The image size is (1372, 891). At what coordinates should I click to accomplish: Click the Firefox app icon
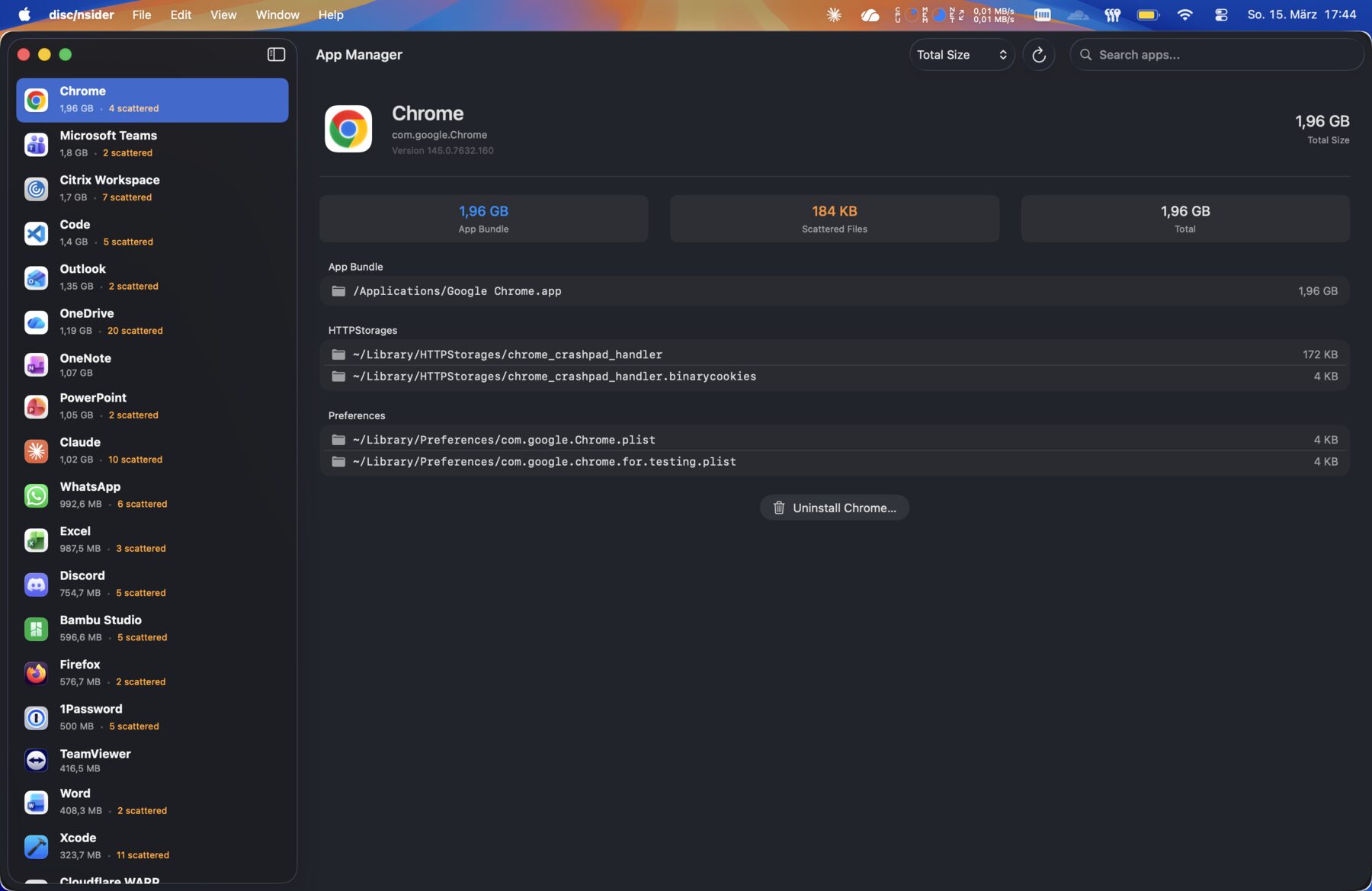[x=36, y=673]
